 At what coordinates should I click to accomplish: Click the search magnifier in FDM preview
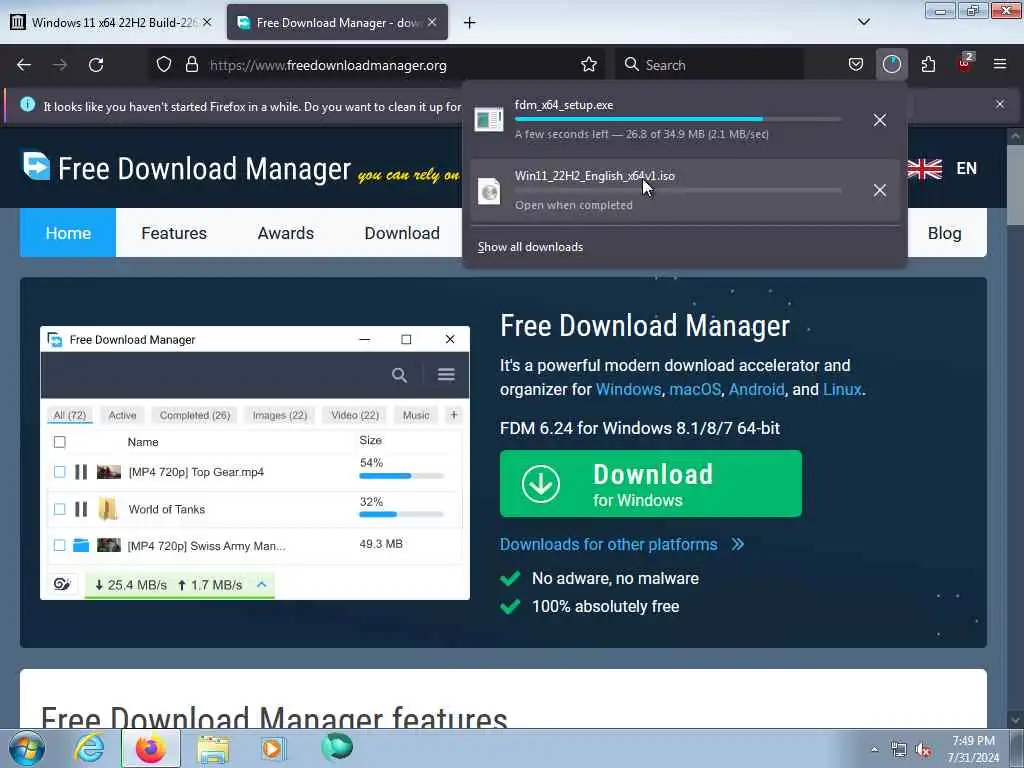click(x=399, y=375)
